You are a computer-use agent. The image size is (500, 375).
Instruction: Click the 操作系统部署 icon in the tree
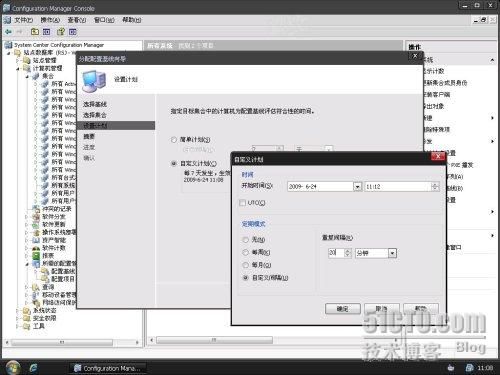coord(36,232)
